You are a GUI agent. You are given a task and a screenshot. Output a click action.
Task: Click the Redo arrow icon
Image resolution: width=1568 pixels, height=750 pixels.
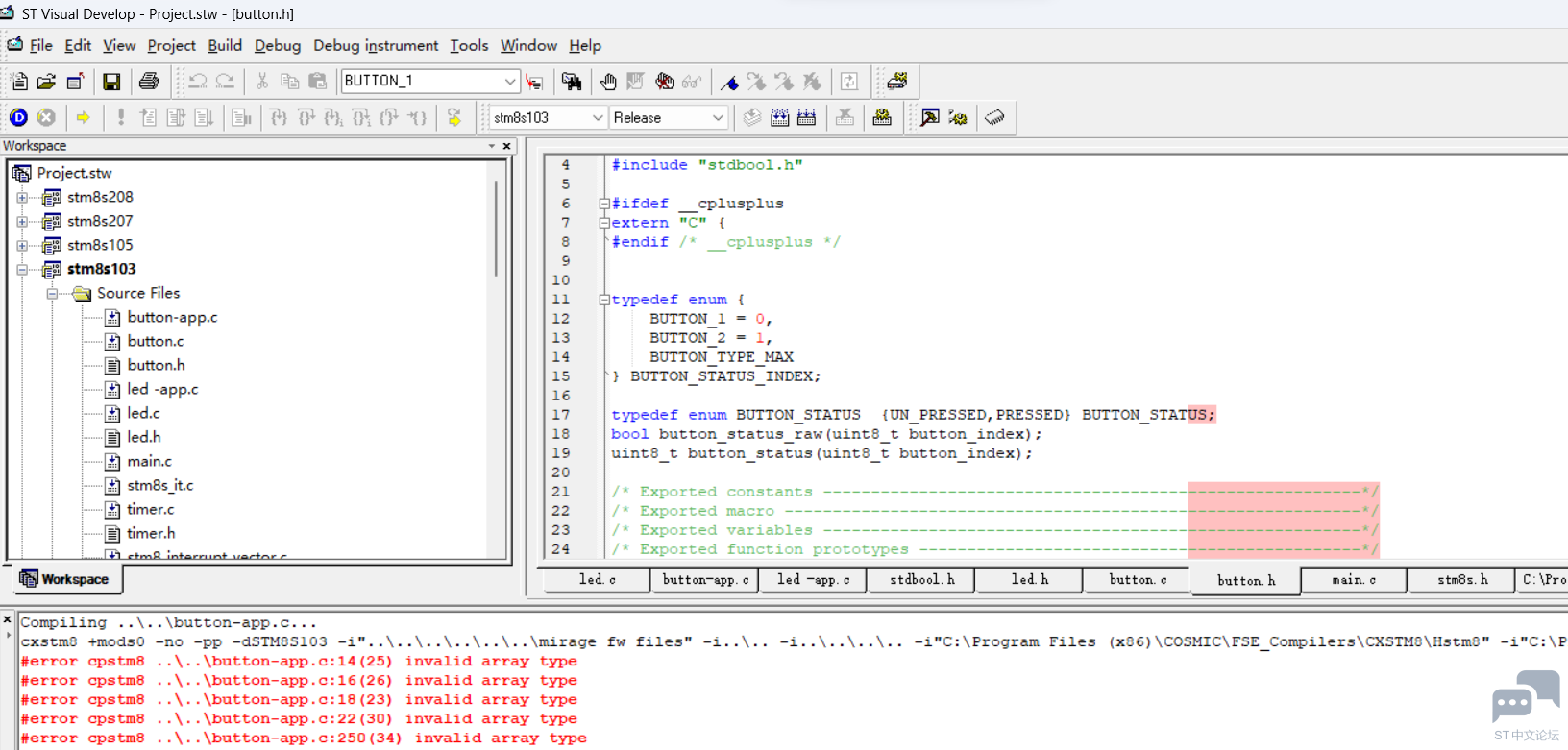point(225,82)
